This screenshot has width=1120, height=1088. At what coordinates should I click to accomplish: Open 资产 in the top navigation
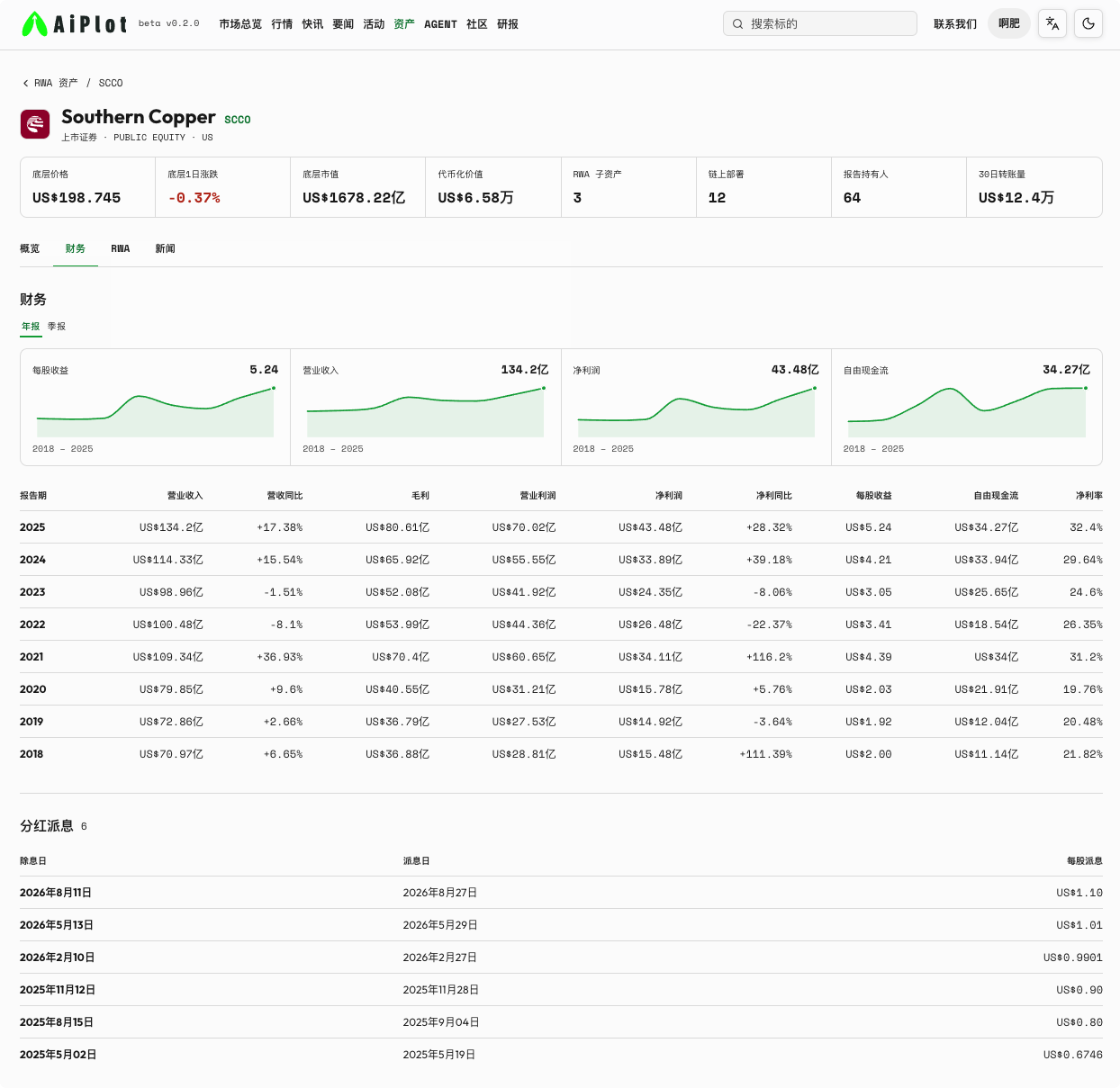(x=404, y=24)
